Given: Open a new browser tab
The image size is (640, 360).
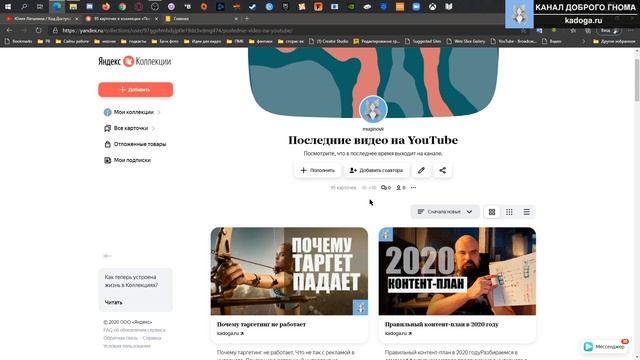Looking at the screenshot, I should coord(246,19).
